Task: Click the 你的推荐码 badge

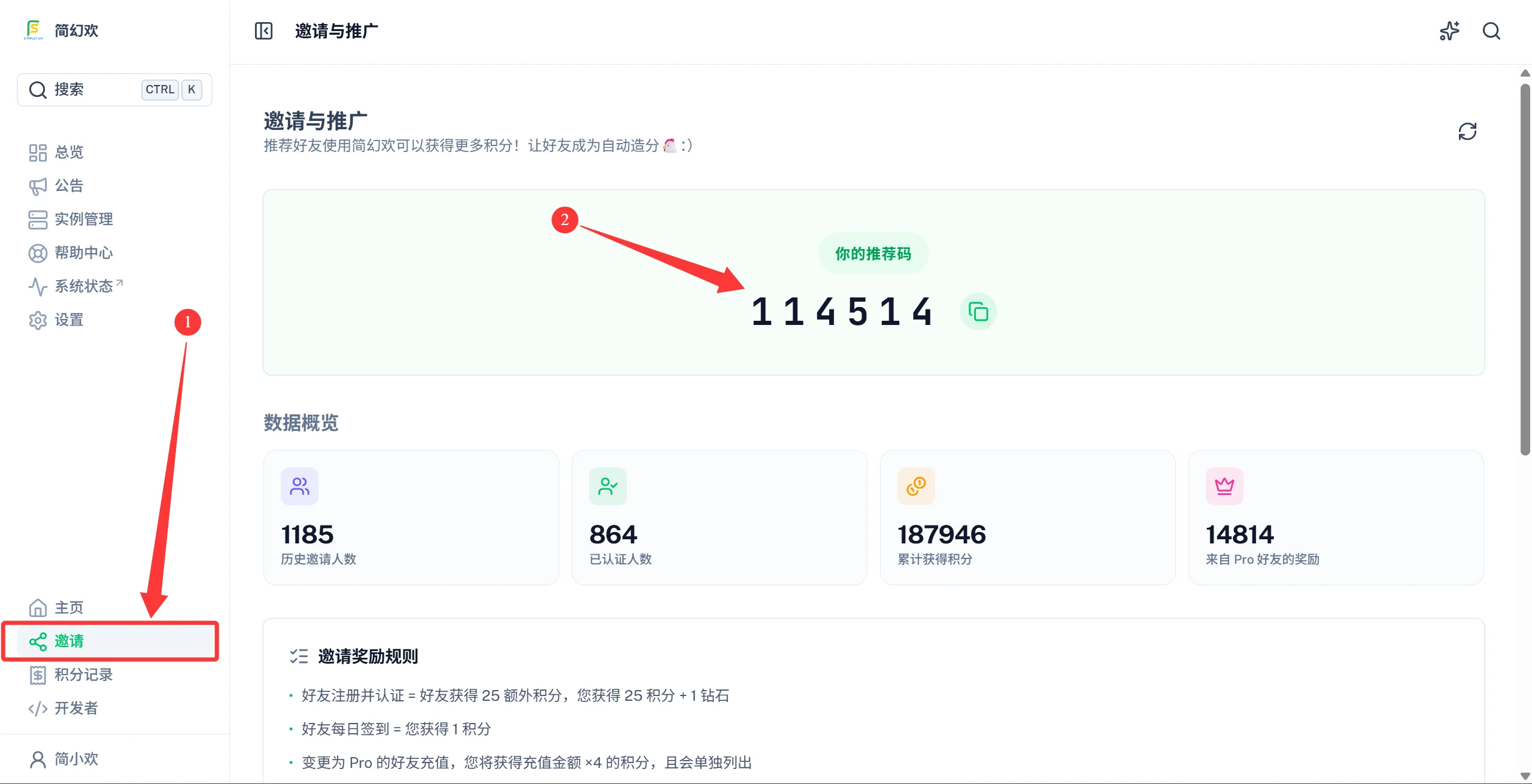Action: tap(873, 254)
